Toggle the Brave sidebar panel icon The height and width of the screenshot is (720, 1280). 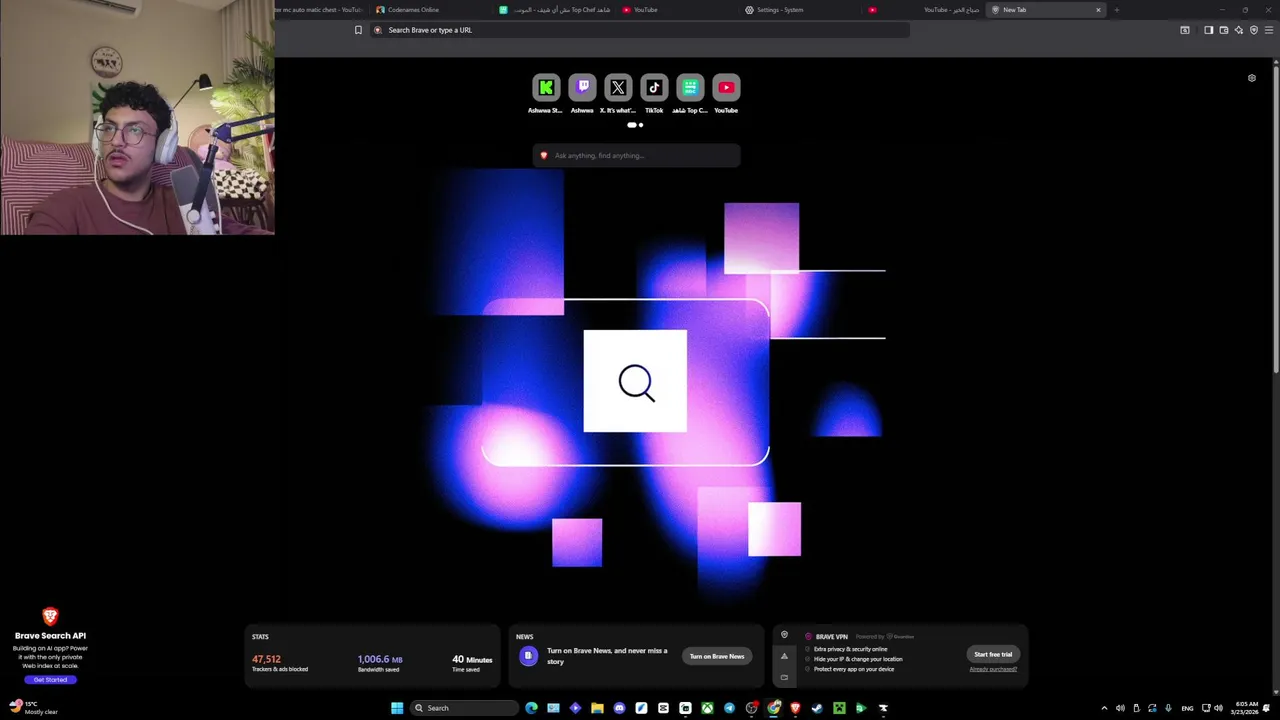1208,30
